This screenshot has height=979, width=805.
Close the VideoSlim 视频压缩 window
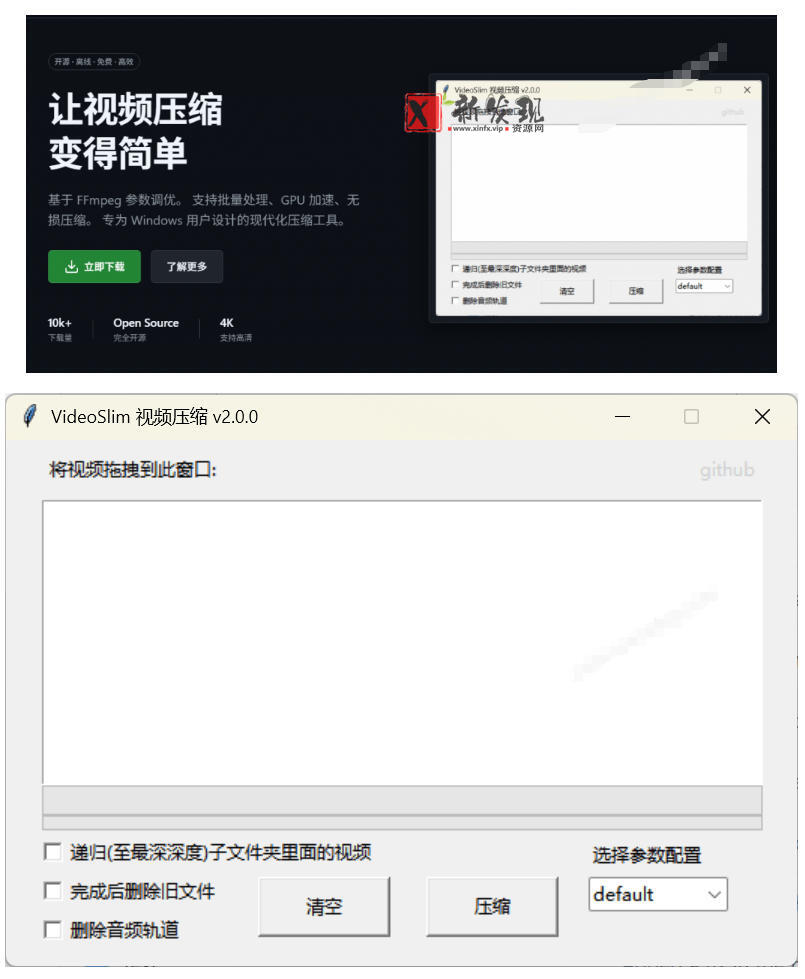pyautogui.click(x=762, y=416)
